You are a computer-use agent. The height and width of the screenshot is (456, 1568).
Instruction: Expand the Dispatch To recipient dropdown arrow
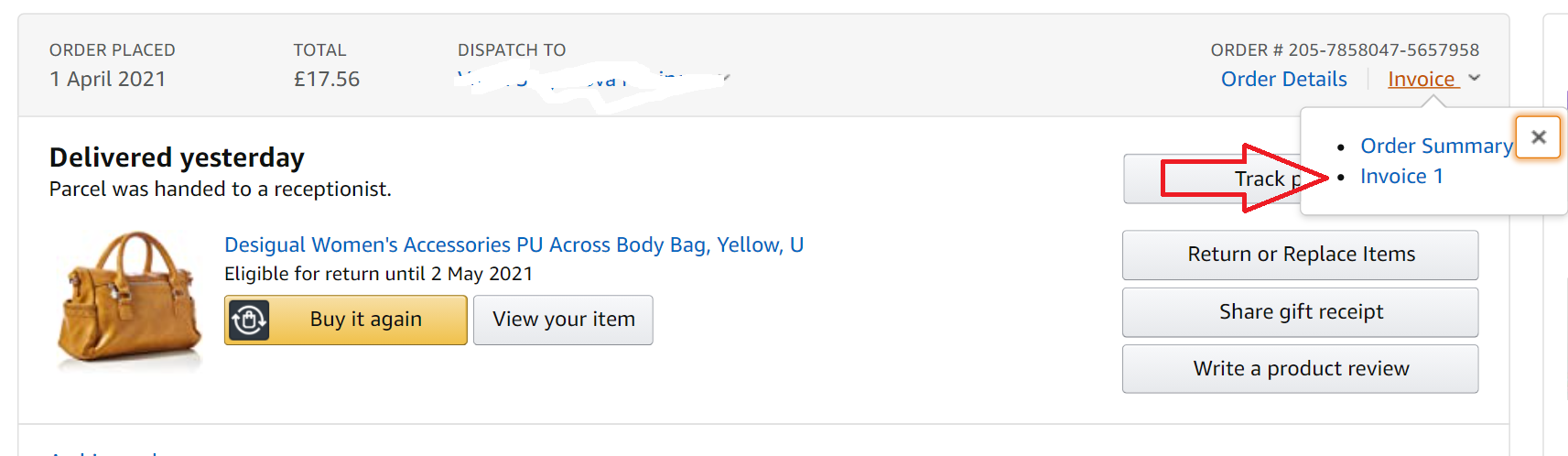point(727,78)
